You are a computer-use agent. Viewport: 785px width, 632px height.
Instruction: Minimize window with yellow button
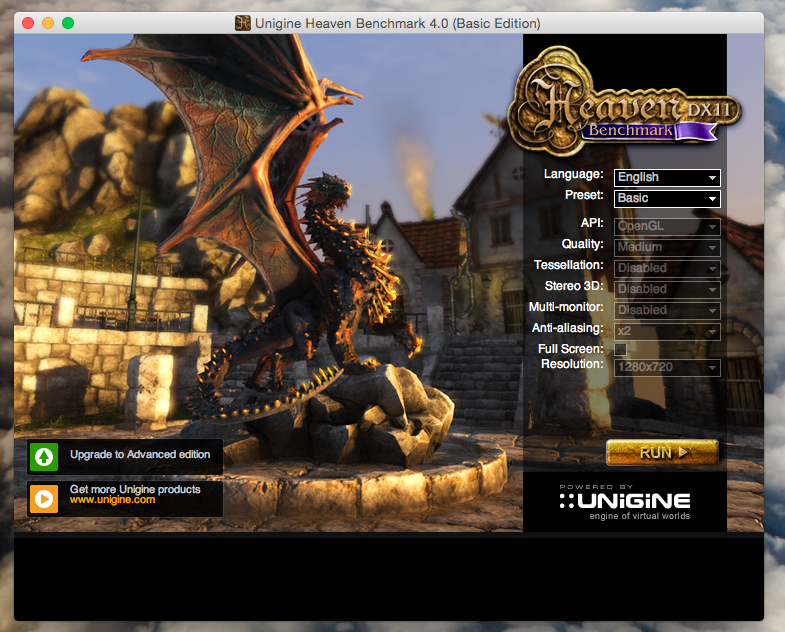point(48,23)
